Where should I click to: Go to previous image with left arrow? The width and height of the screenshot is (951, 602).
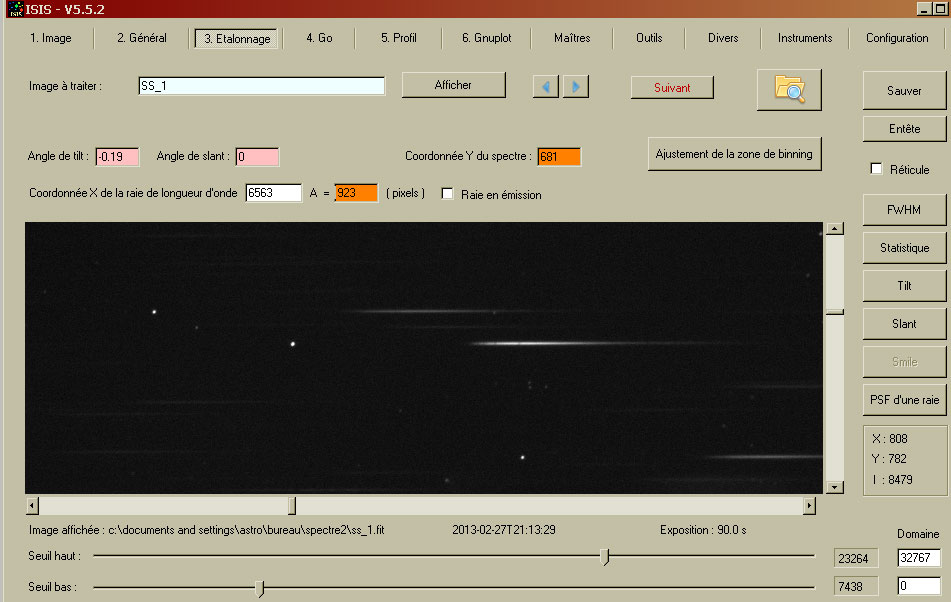coord(545,87)
